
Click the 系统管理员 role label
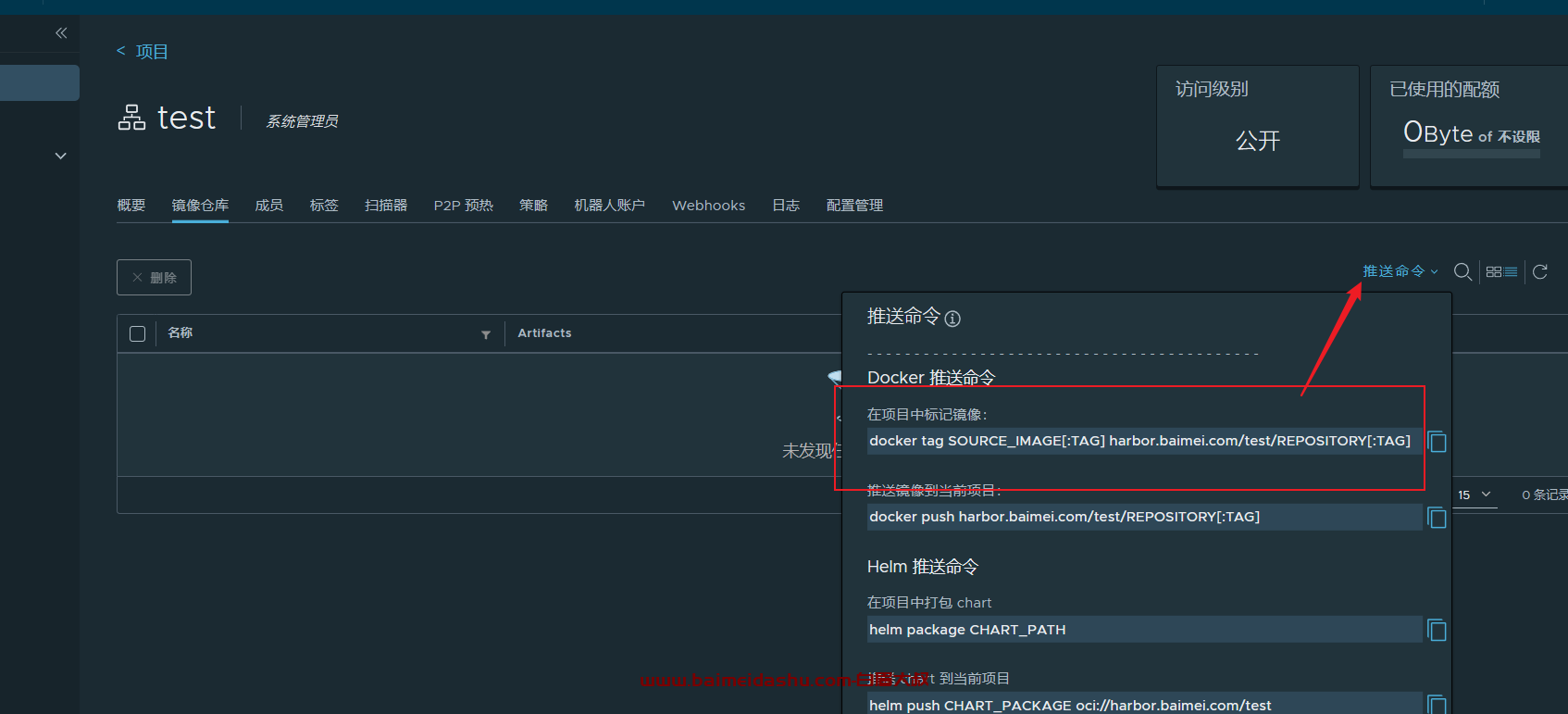tap(302, 121)
